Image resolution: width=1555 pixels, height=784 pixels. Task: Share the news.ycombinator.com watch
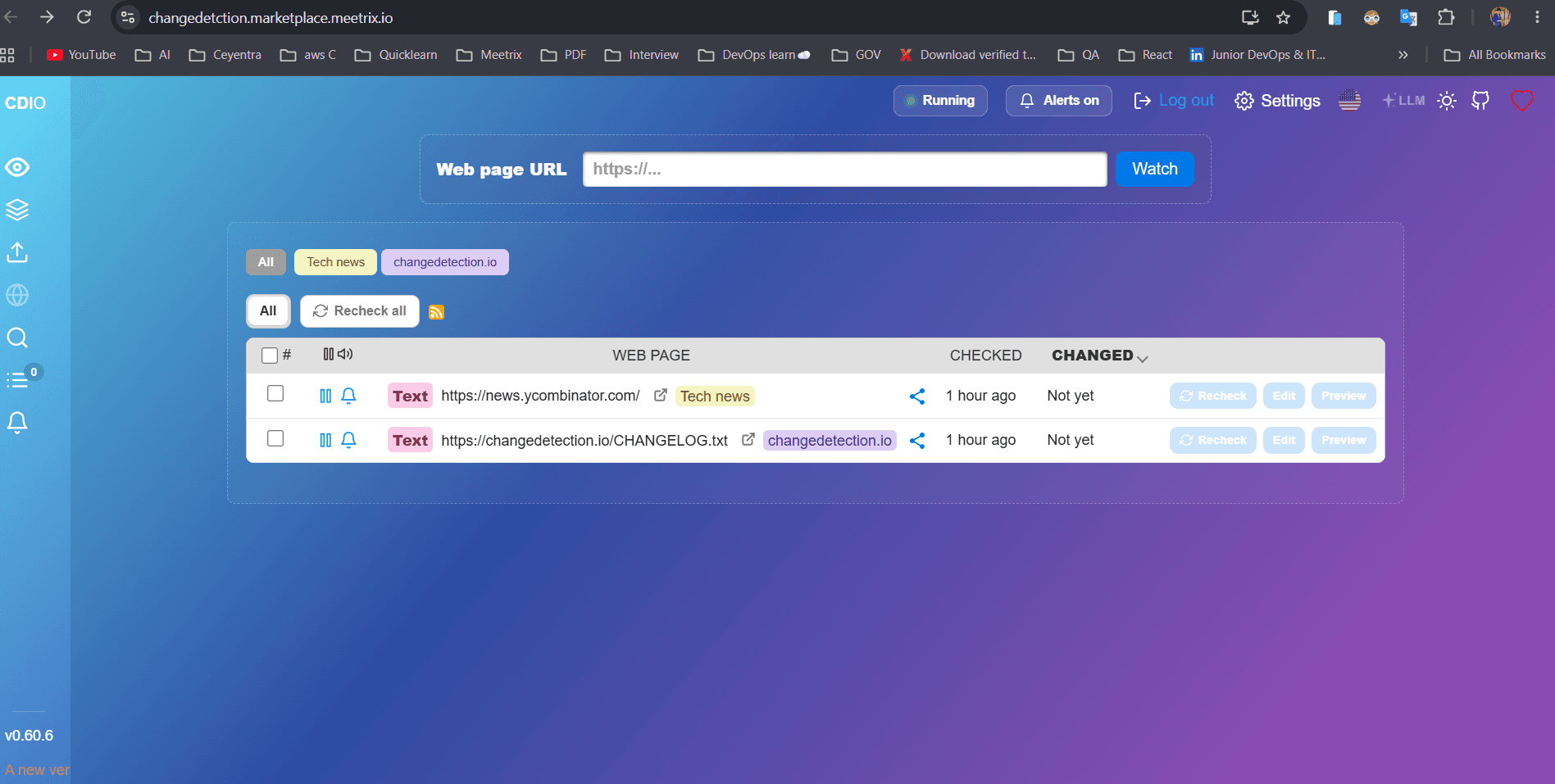[917, 397]
